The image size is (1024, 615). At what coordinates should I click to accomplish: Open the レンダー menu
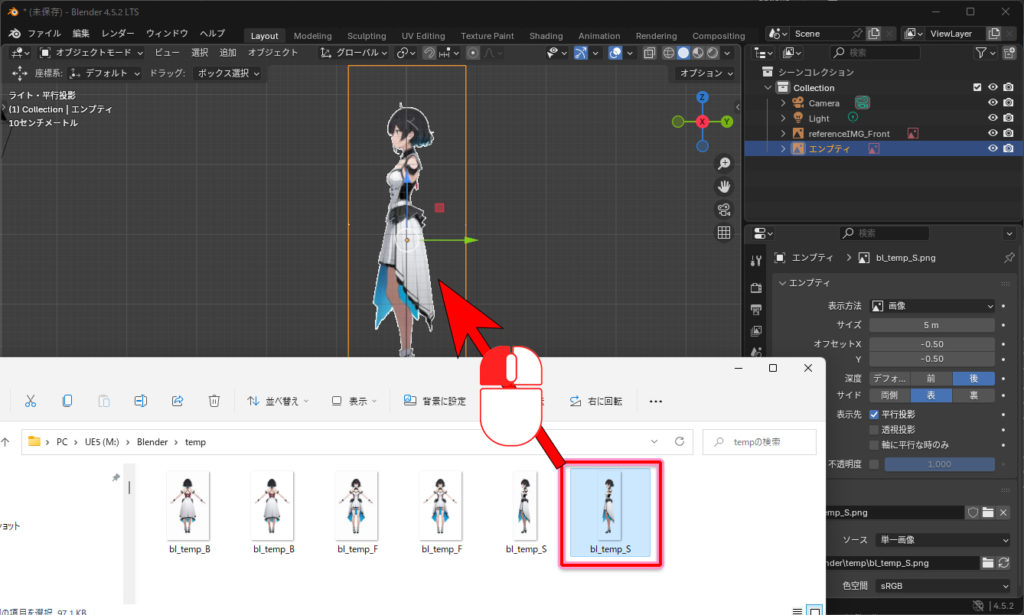[118, 33]
